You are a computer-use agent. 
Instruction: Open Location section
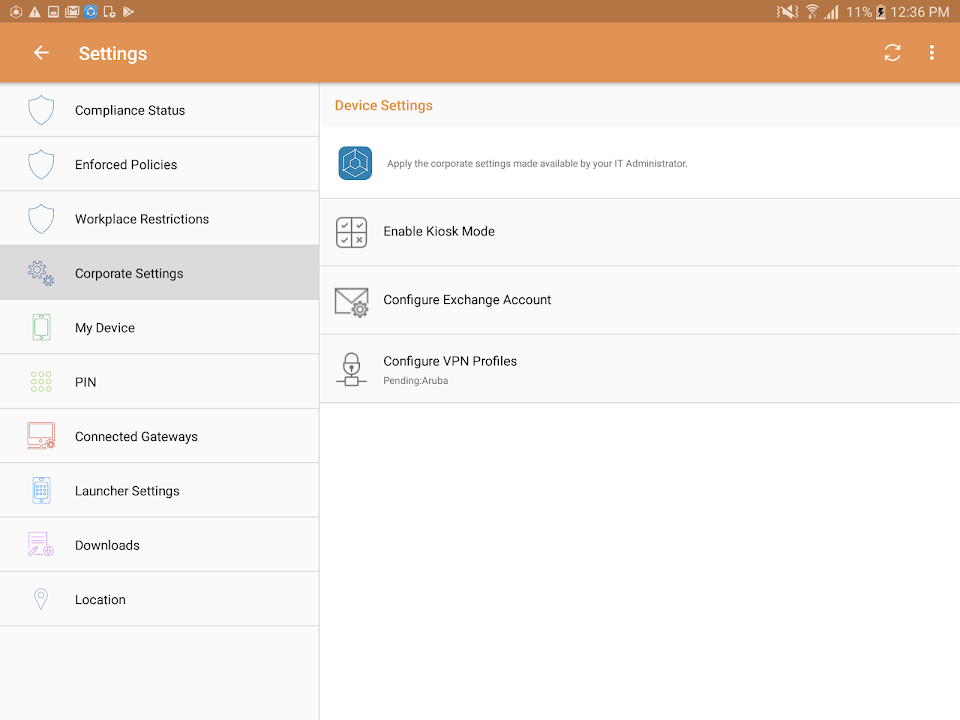point(159,599)
